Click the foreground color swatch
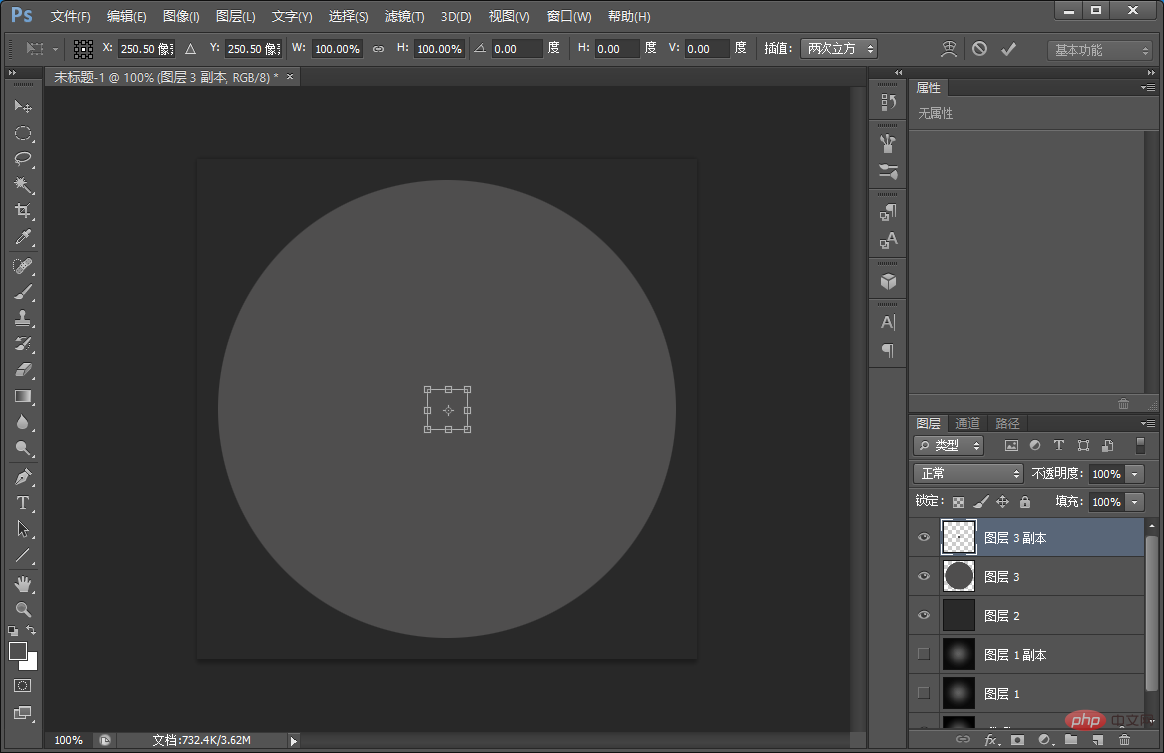Screen dimensions: 1164x753 [x=18, y=651]
